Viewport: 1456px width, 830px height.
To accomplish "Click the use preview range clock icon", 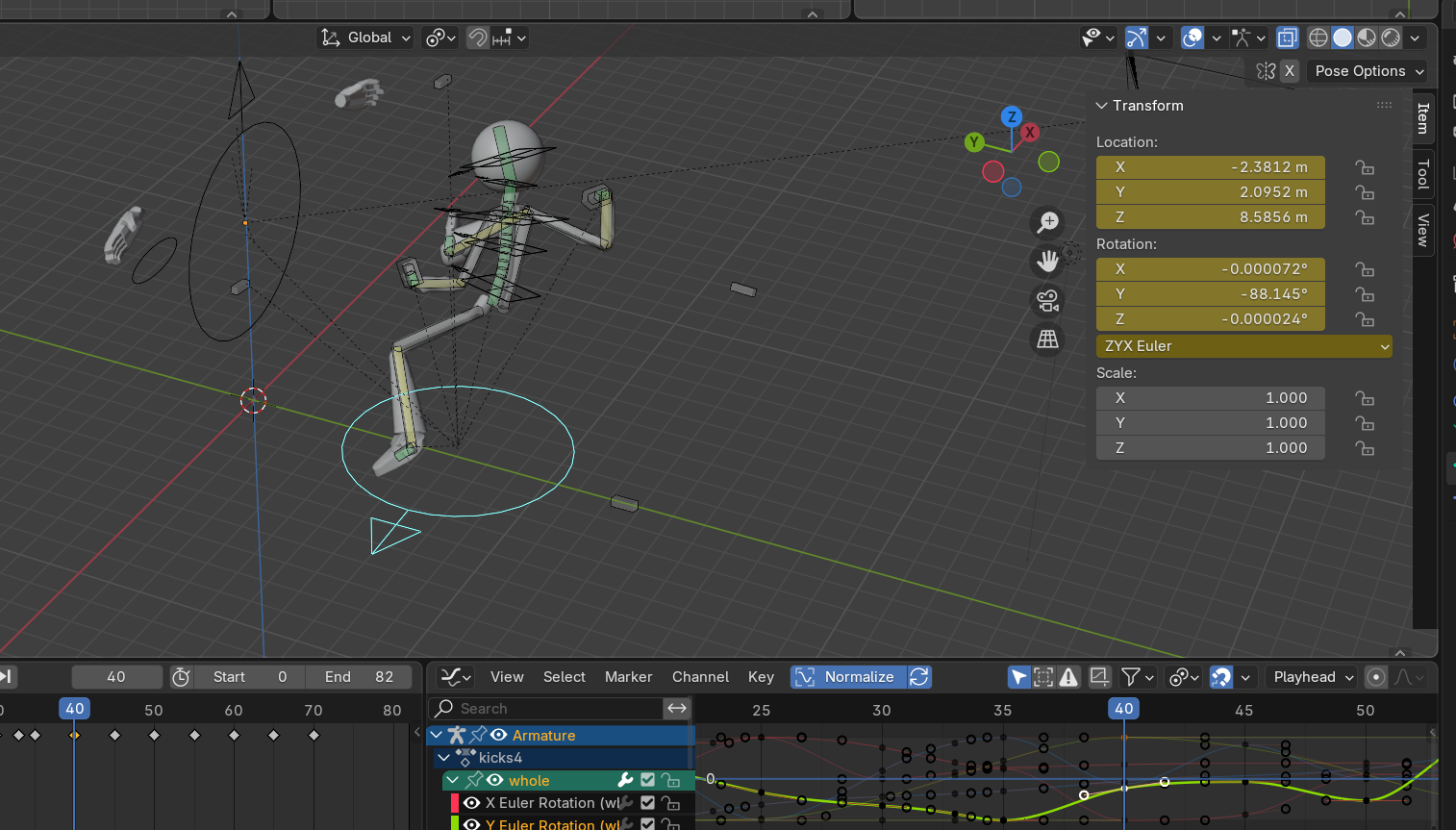I will (x=181, y=677).
